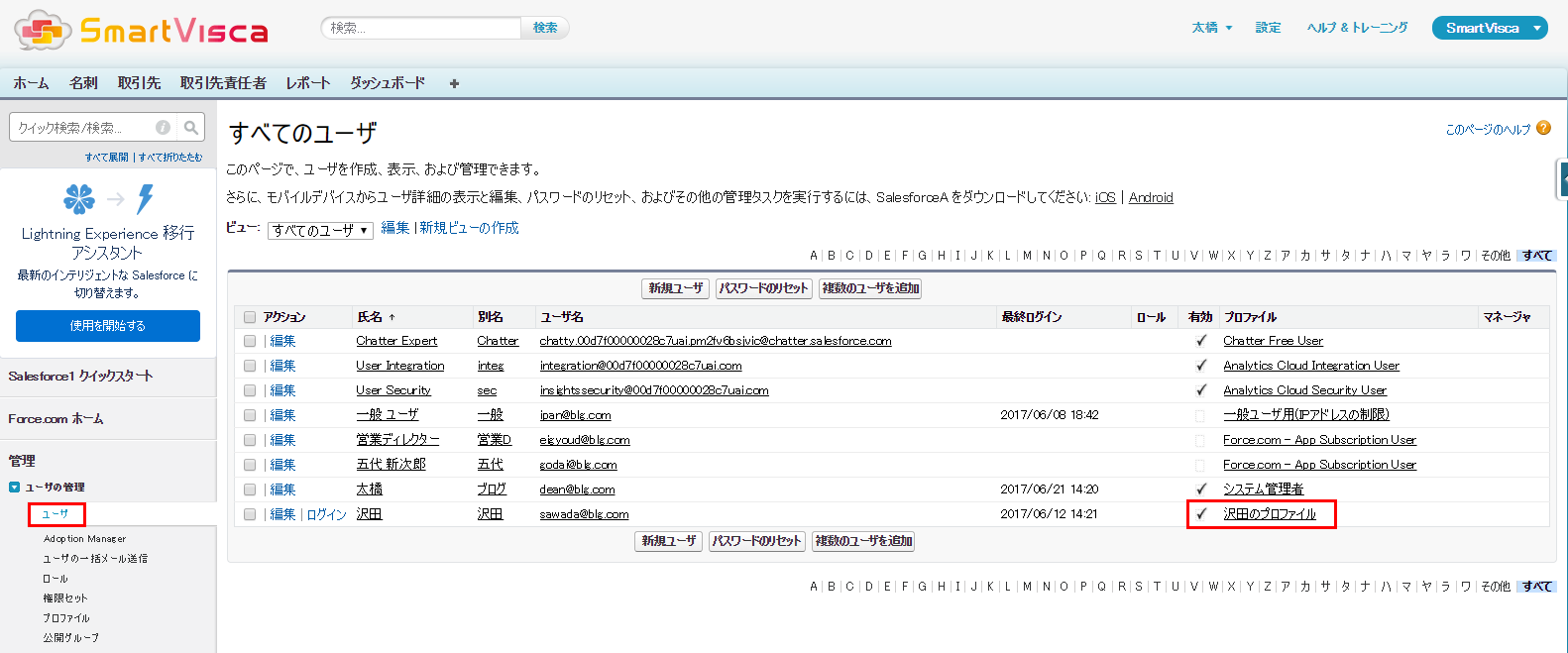The width and height of the screenshot is (1568, 653).
Task: Check the User Integration row checkbox
Action: pyautogui.click(x=250, y=366)
